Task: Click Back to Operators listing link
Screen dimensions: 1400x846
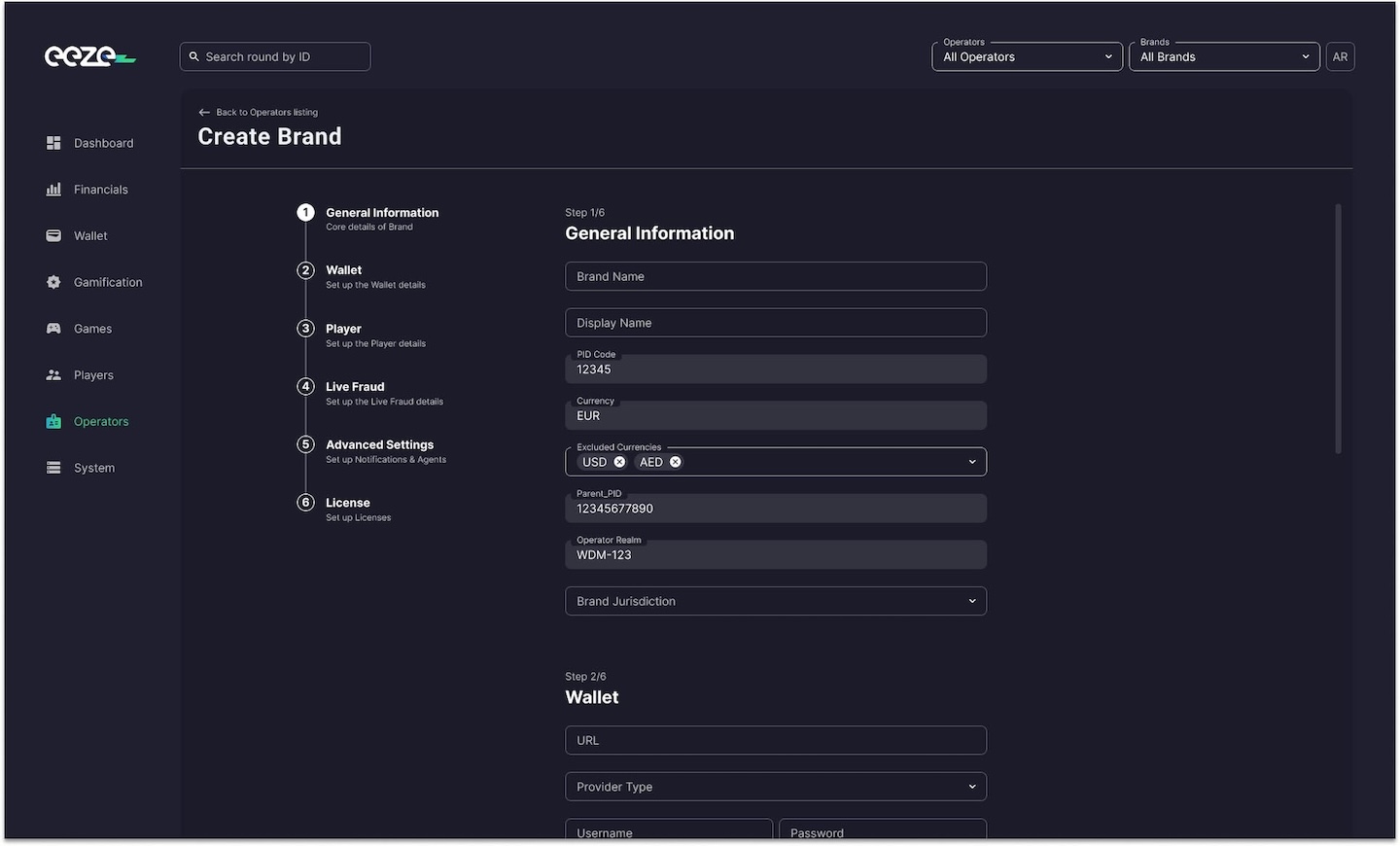Action: pos(259,113)
